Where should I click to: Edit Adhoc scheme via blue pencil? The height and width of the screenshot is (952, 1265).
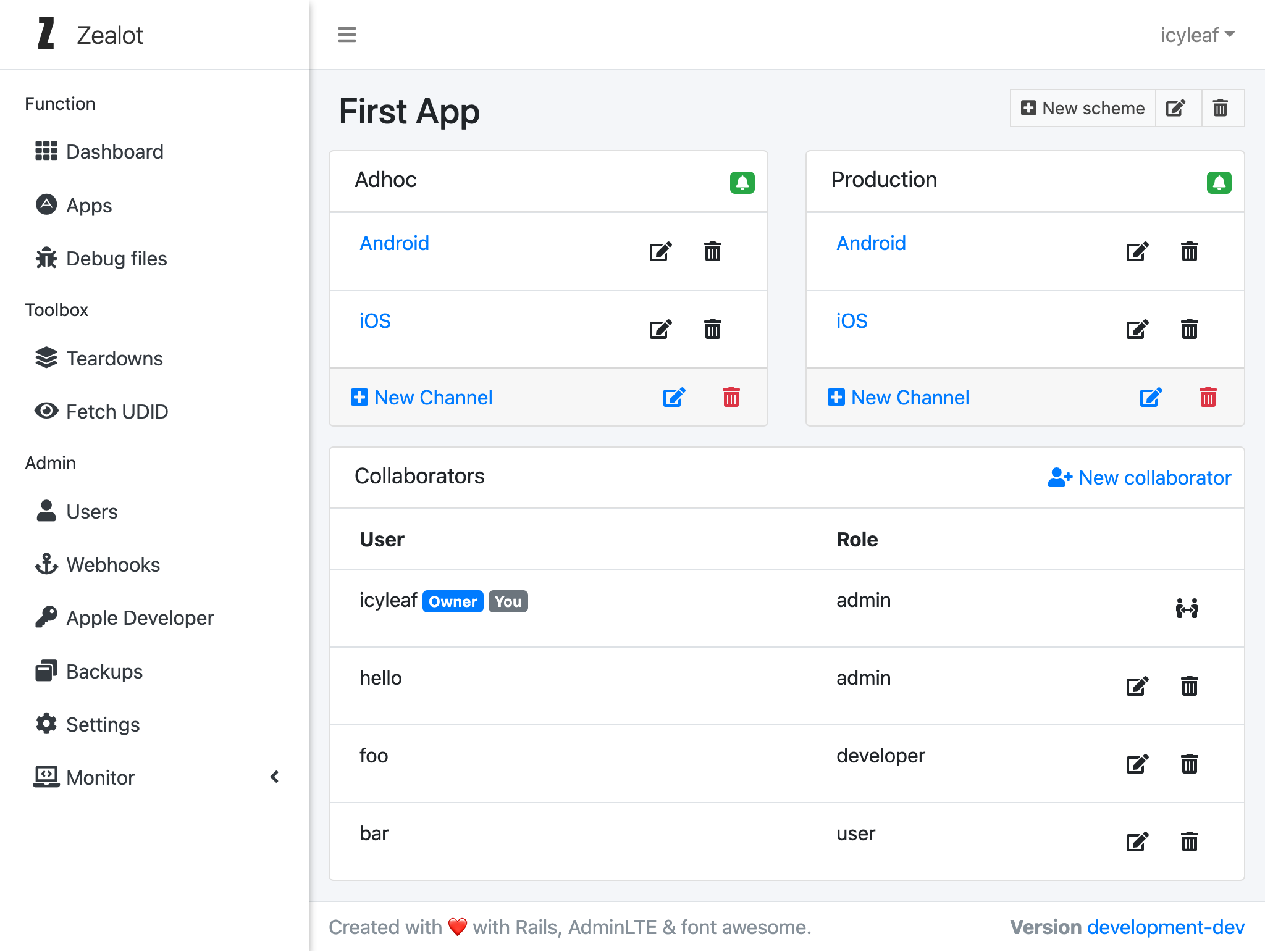[674, 397]
